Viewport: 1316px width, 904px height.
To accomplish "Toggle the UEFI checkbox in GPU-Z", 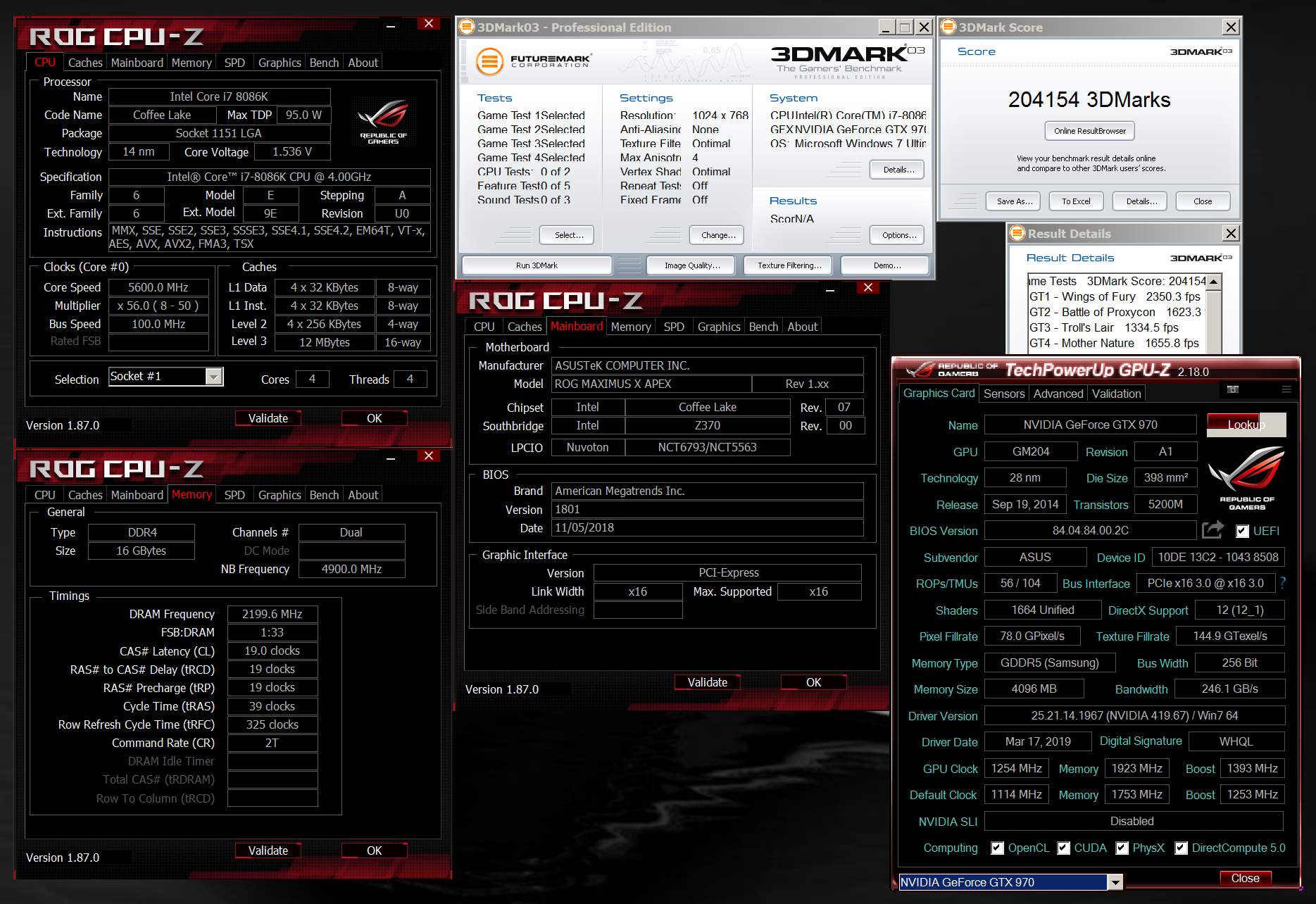I will click(x=1242, y=531).
